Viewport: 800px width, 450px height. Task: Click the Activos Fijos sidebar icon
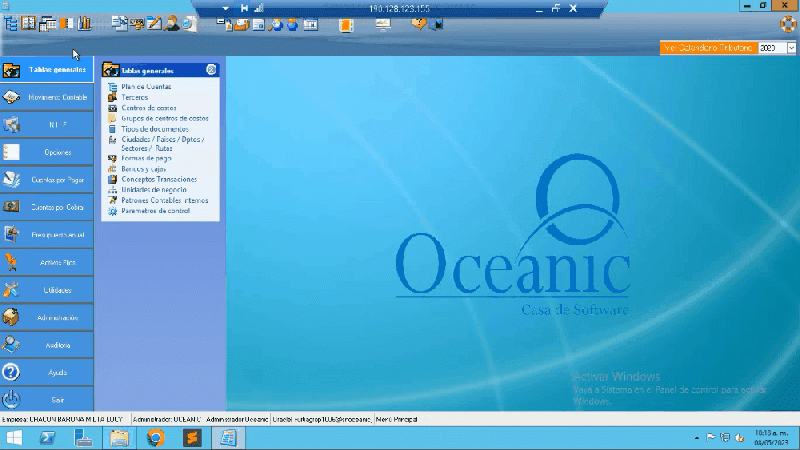tap(12, 262)
